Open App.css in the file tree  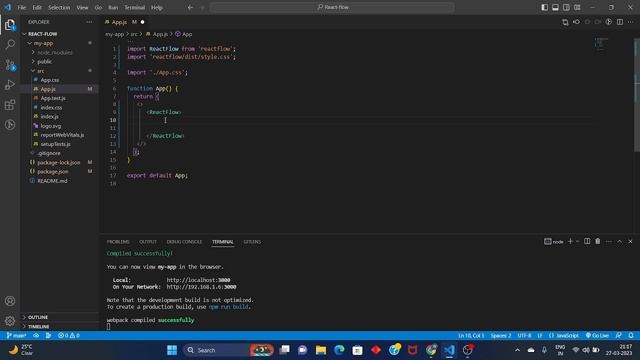click(50, 80)
